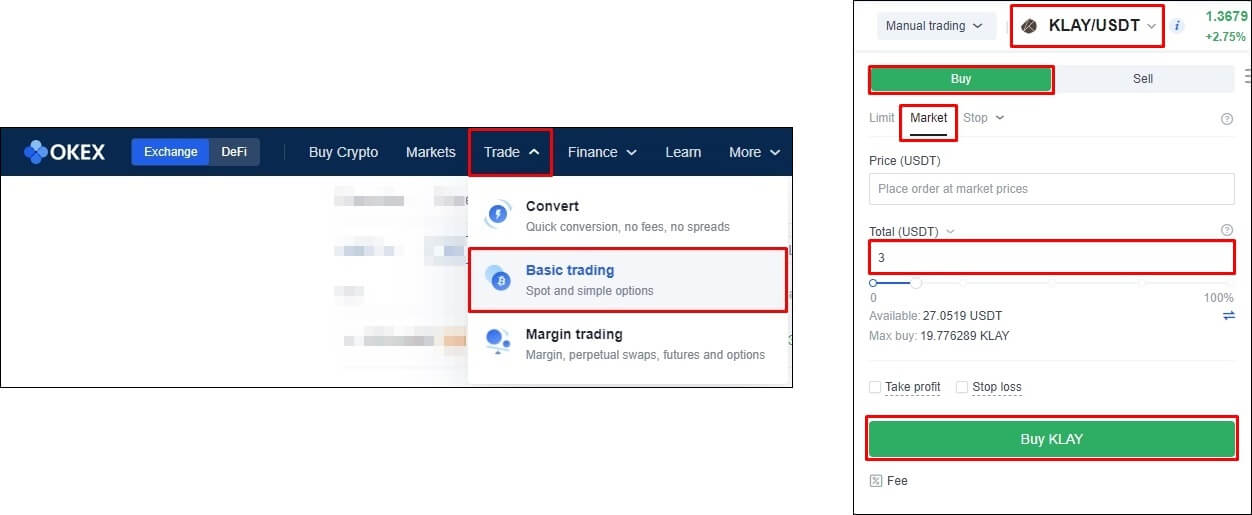Open Buy Crypto in the navigation bar
This screenshot has width=1252, height=515.
(x=343, y=152)
